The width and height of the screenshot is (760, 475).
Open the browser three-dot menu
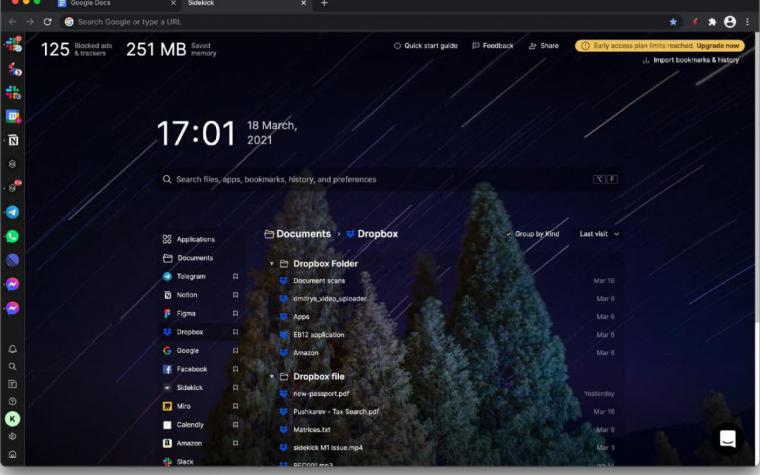[748, 22]
